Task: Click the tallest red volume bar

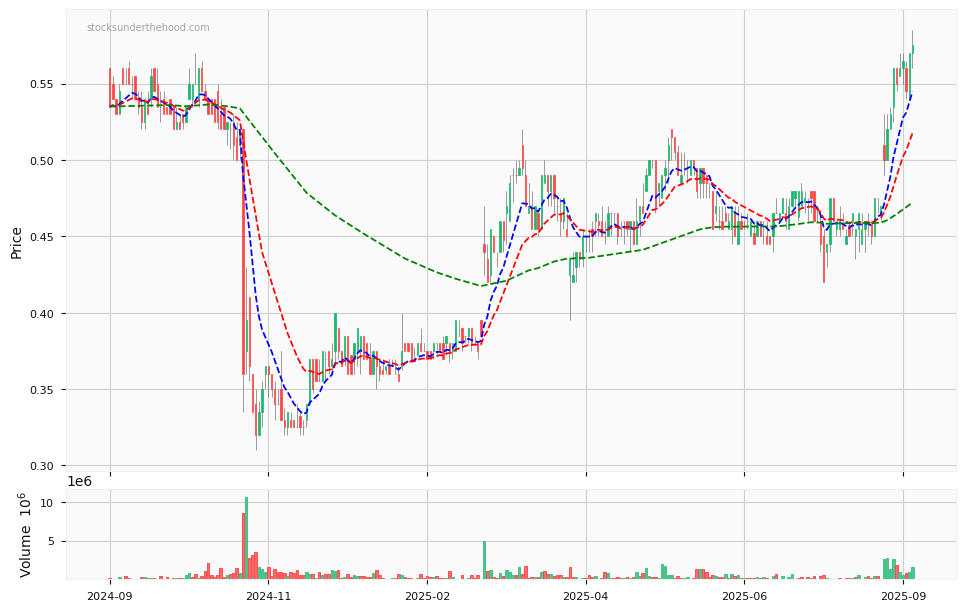Action: pos(243,546)
